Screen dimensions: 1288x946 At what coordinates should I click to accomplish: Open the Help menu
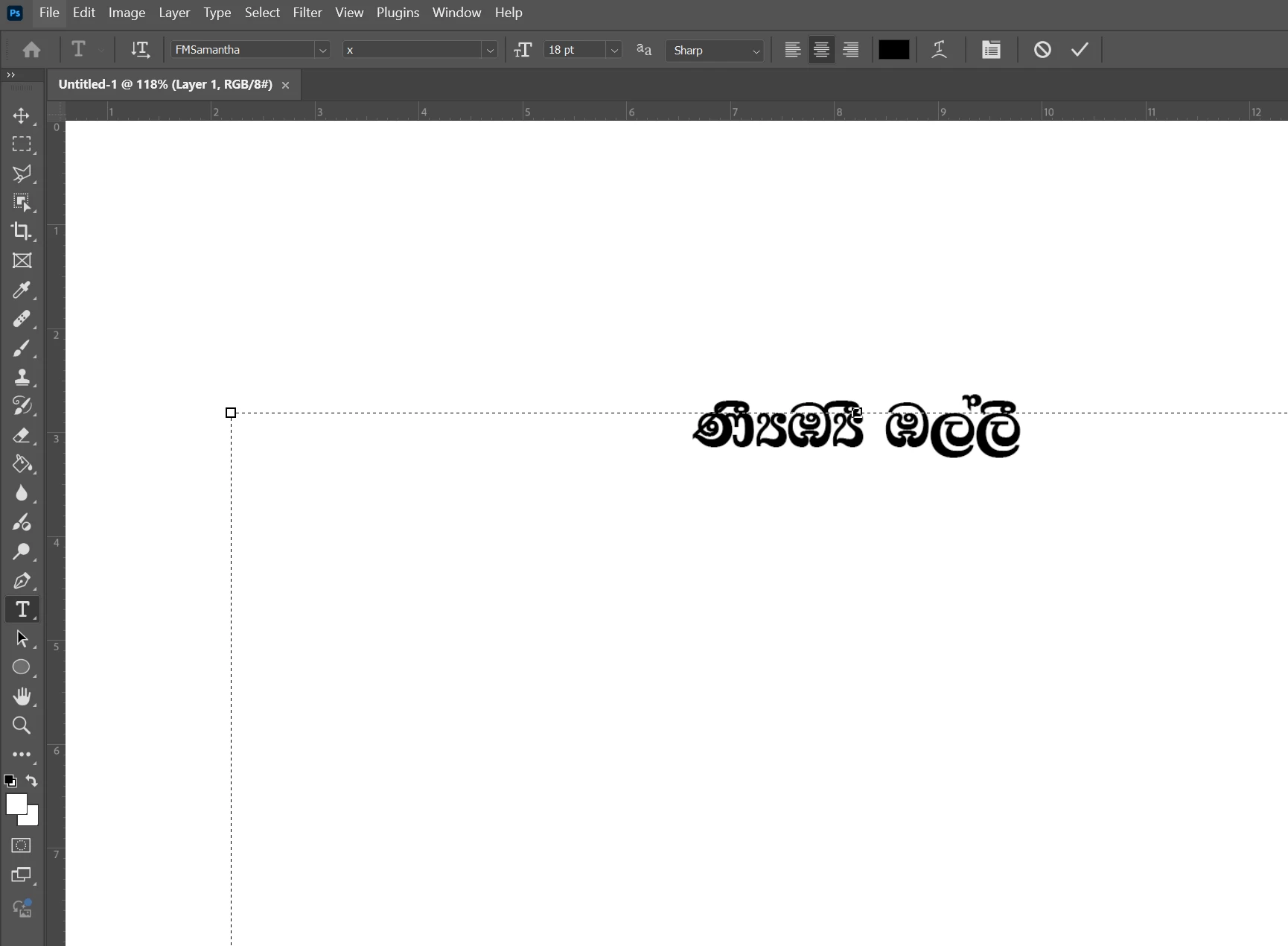(508, 13)
